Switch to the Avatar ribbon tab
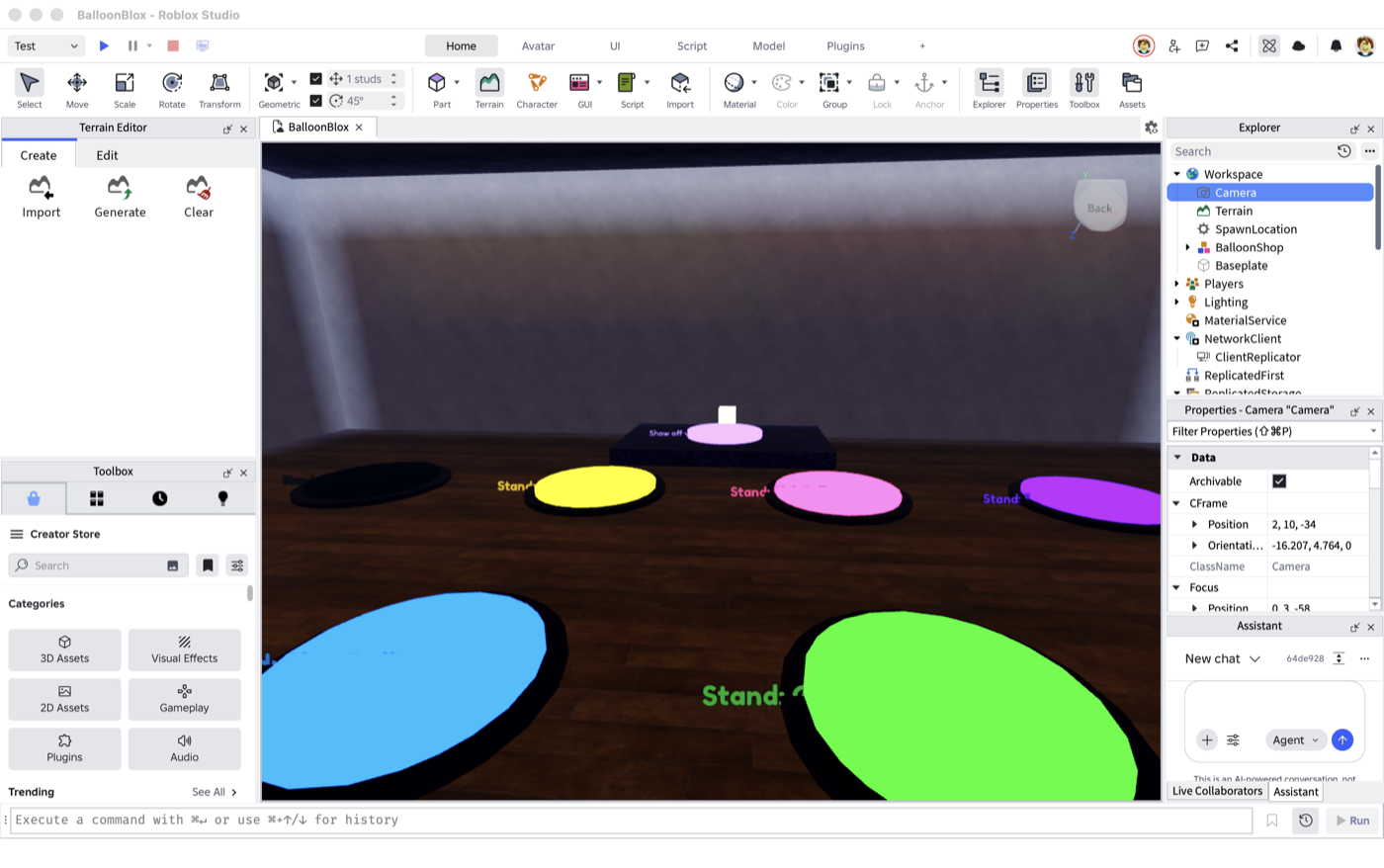This screenshot has height=868, width=1384. (x=538, y=46)
